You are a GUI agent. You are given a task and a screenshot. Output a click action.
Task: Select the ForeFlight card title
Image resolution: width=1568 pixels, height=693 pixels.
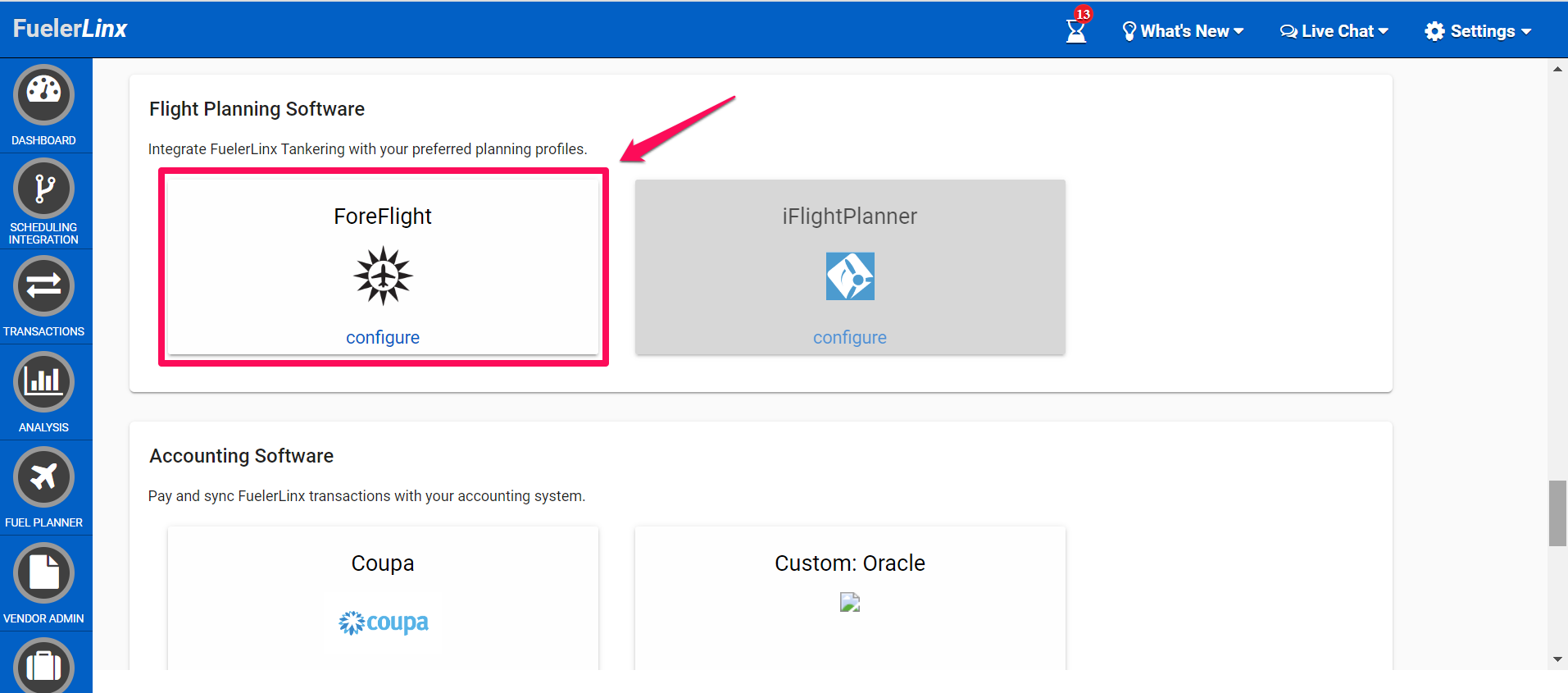click(383, 216)
